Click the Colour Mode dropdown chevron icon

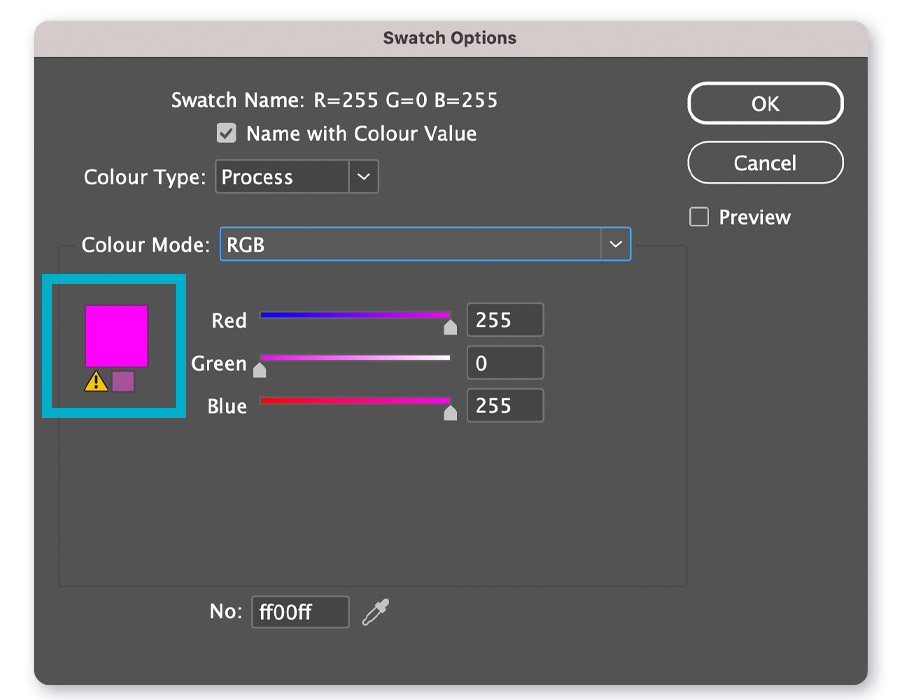[616, 244]
